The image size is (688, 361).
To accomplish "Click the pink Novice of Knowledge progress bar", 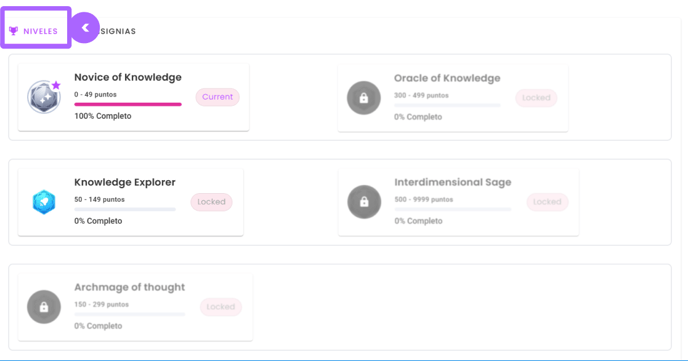I will click(128, 104).
